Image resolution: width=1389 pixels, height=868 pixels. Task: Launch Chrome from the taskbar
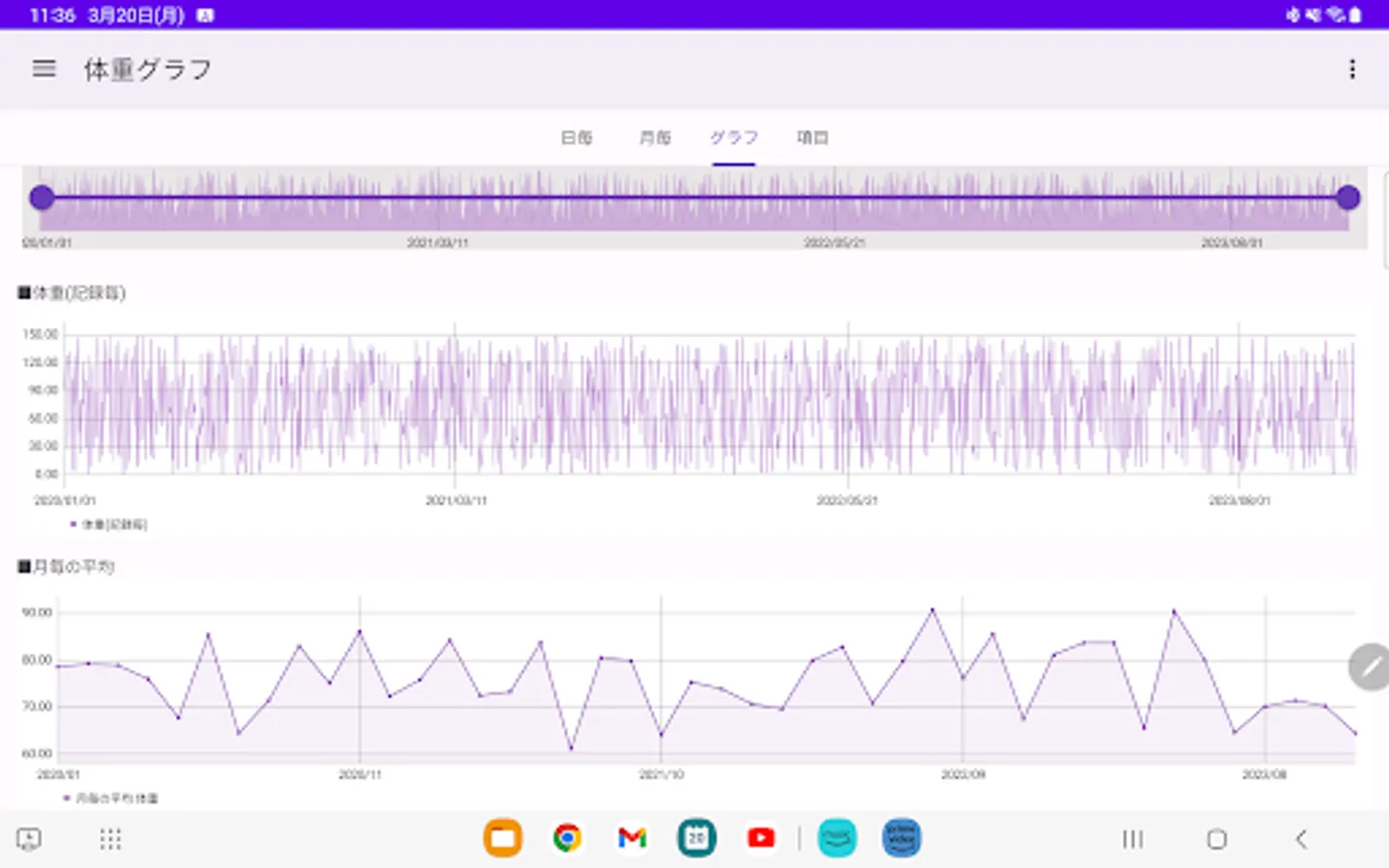pyautogui.click(x=567, y=838)
